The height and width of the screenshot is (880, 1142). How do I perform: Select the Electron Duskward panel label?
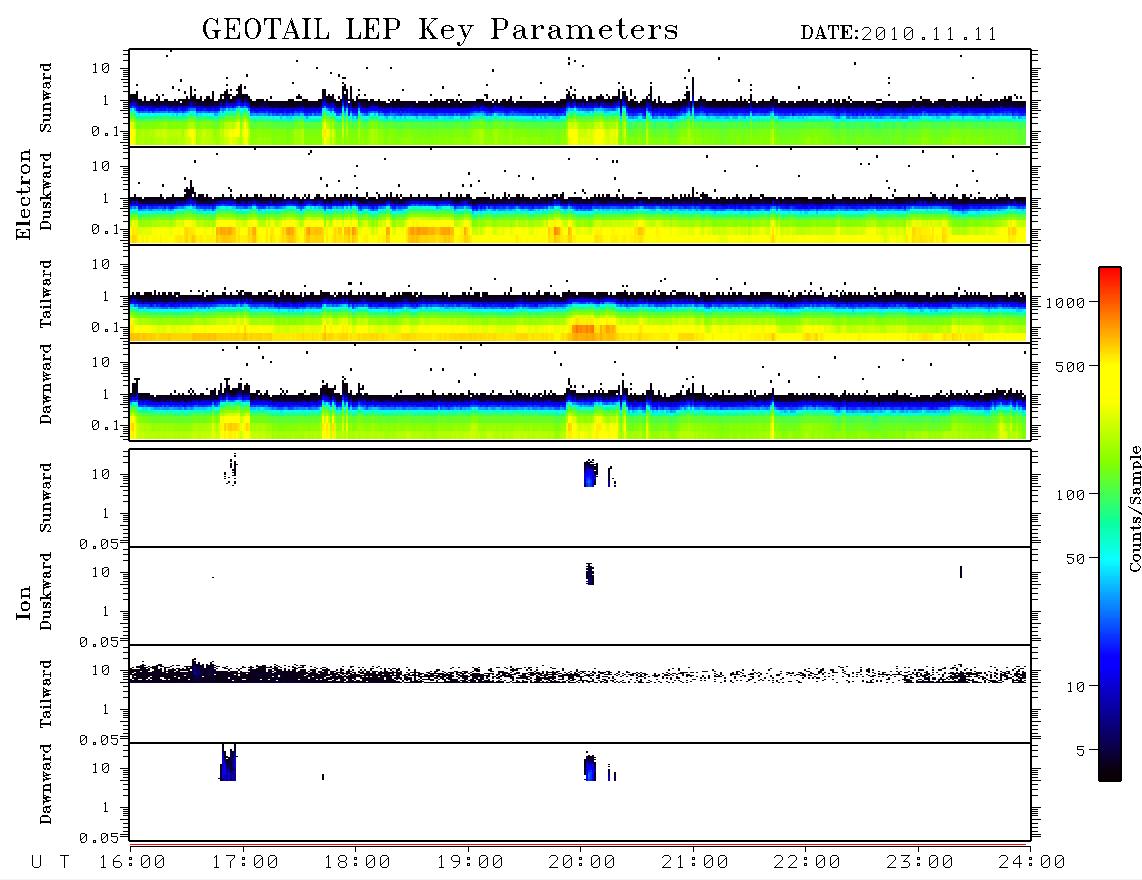point(46,191)
